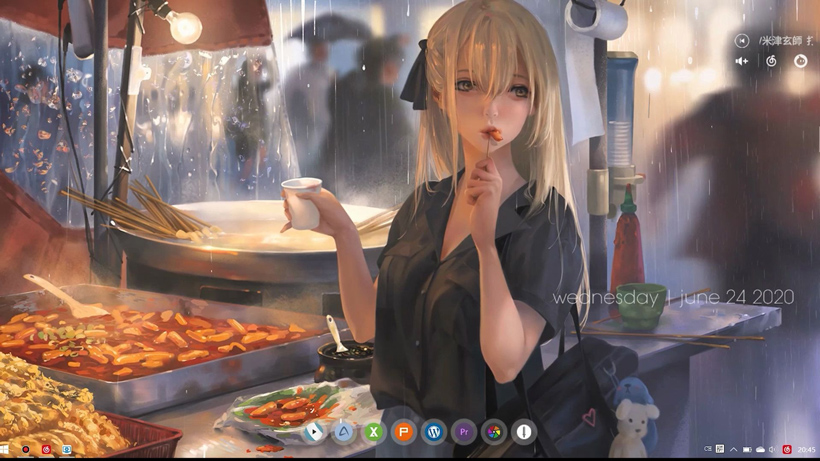Expand hidden system tray icons
This screenshot has width=820, height=461.
click(733, 449)
